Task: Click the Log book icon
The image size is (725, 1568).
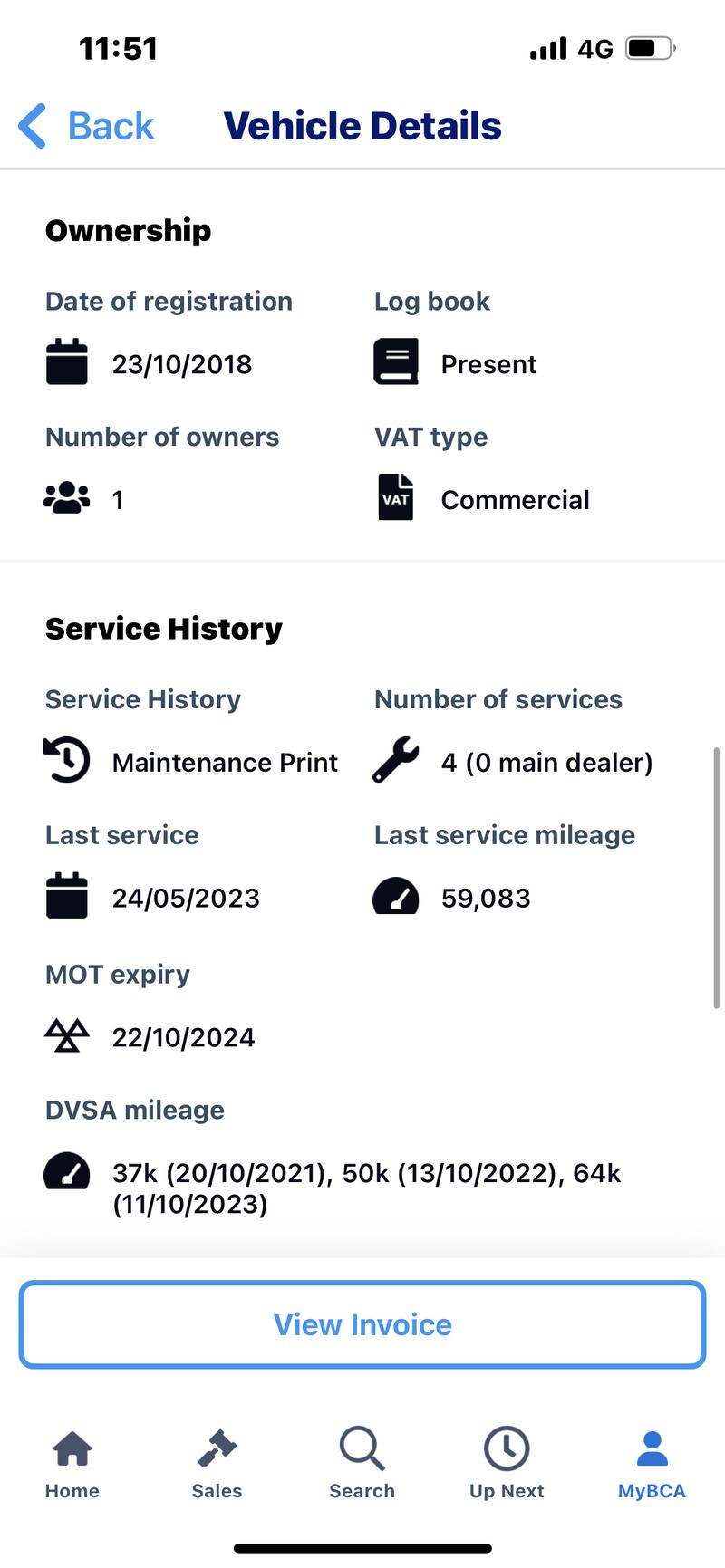Action: (396, 362)
